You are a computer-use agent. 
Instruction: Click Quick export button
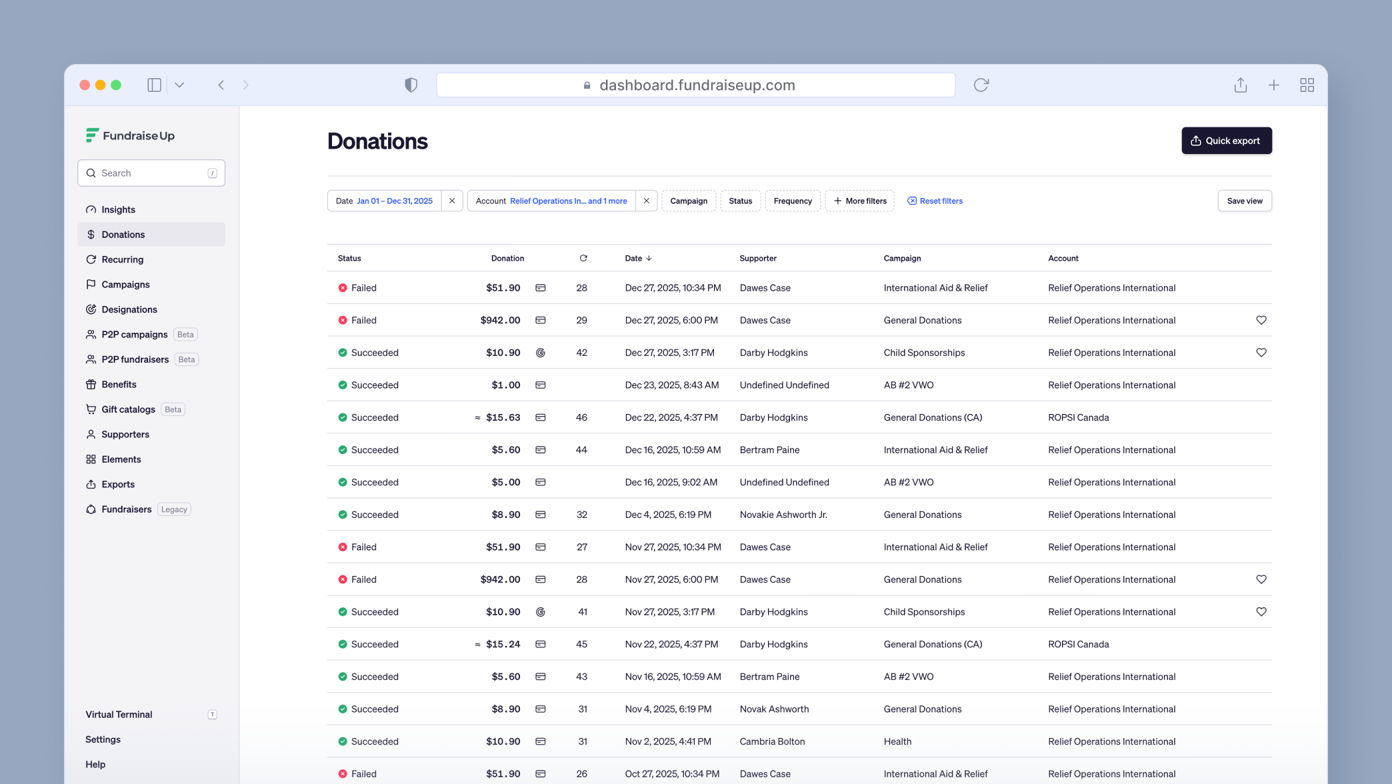coord(1227,141)
